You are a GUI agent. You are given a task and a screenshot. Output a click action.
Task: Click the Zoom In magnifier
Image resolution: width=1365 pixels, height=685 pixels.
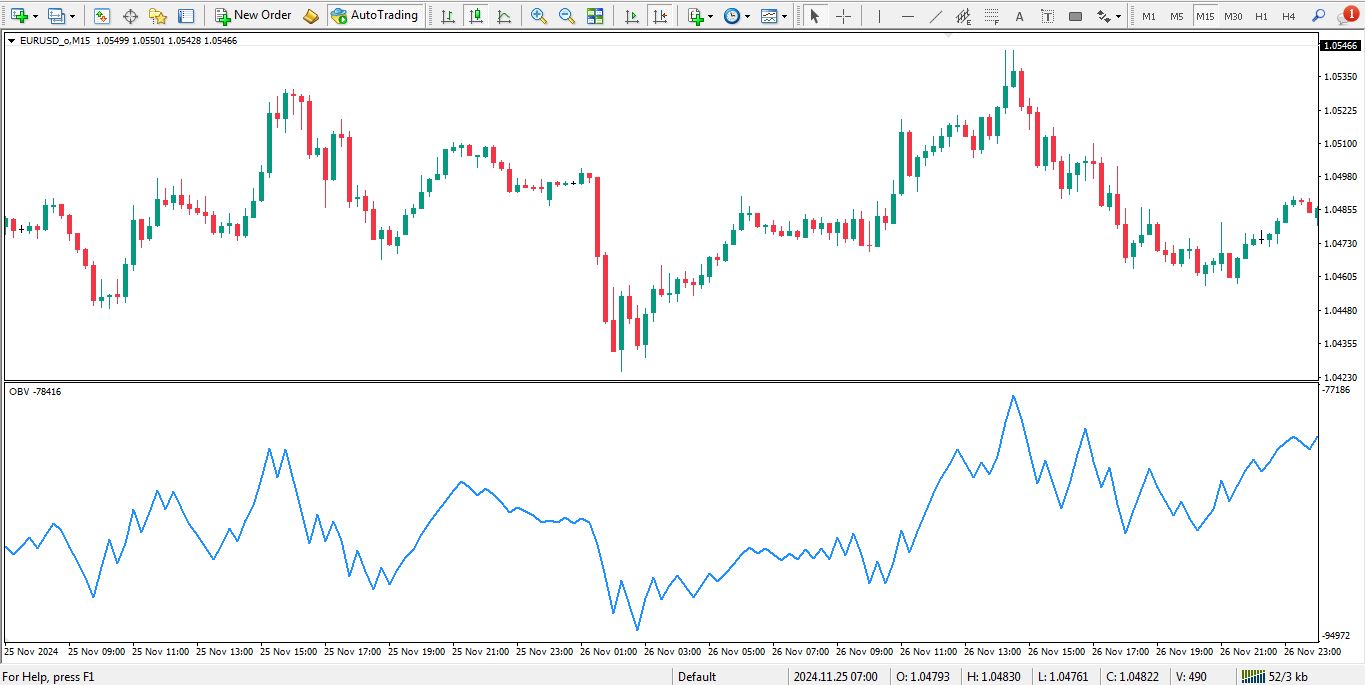539,16
